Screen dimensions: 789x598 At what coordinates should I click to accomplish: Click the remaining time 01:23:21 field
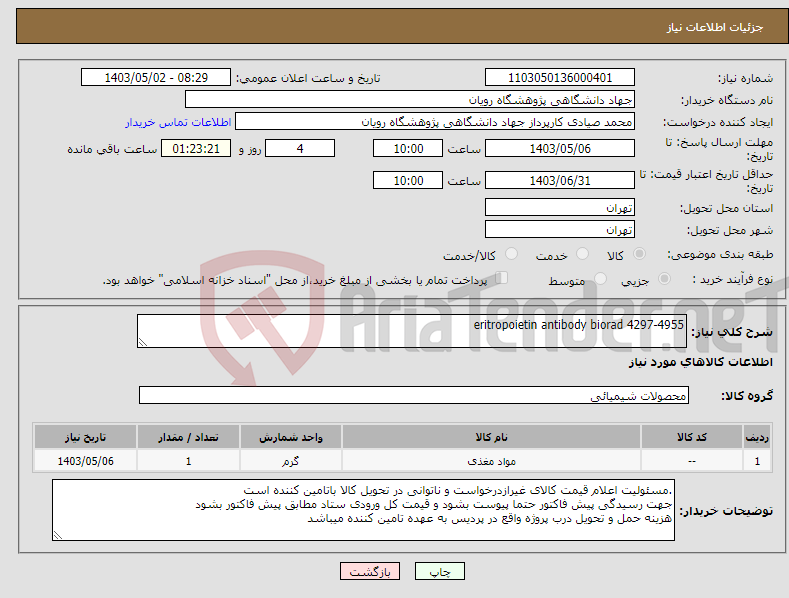pos(196,148)
